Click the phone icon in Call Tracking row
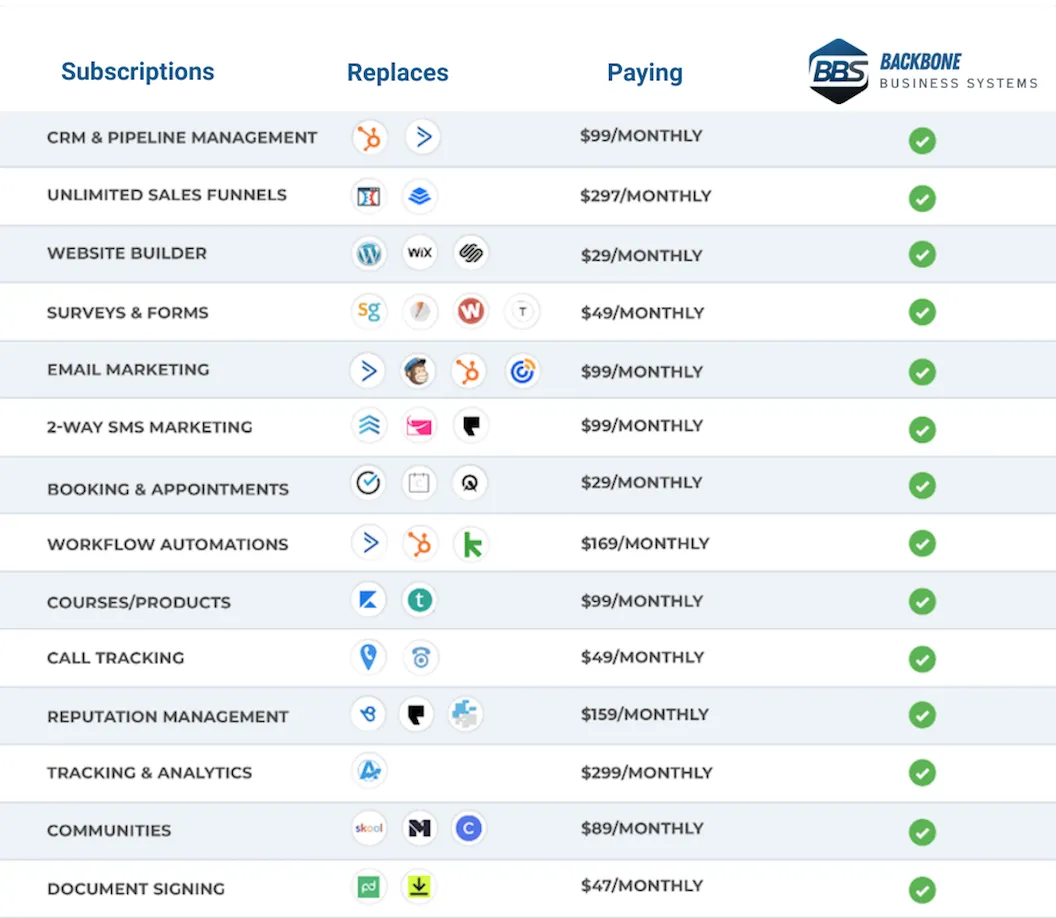This screenshot has height=918, width=1056. pyautogui.click(x=421, y=657)
